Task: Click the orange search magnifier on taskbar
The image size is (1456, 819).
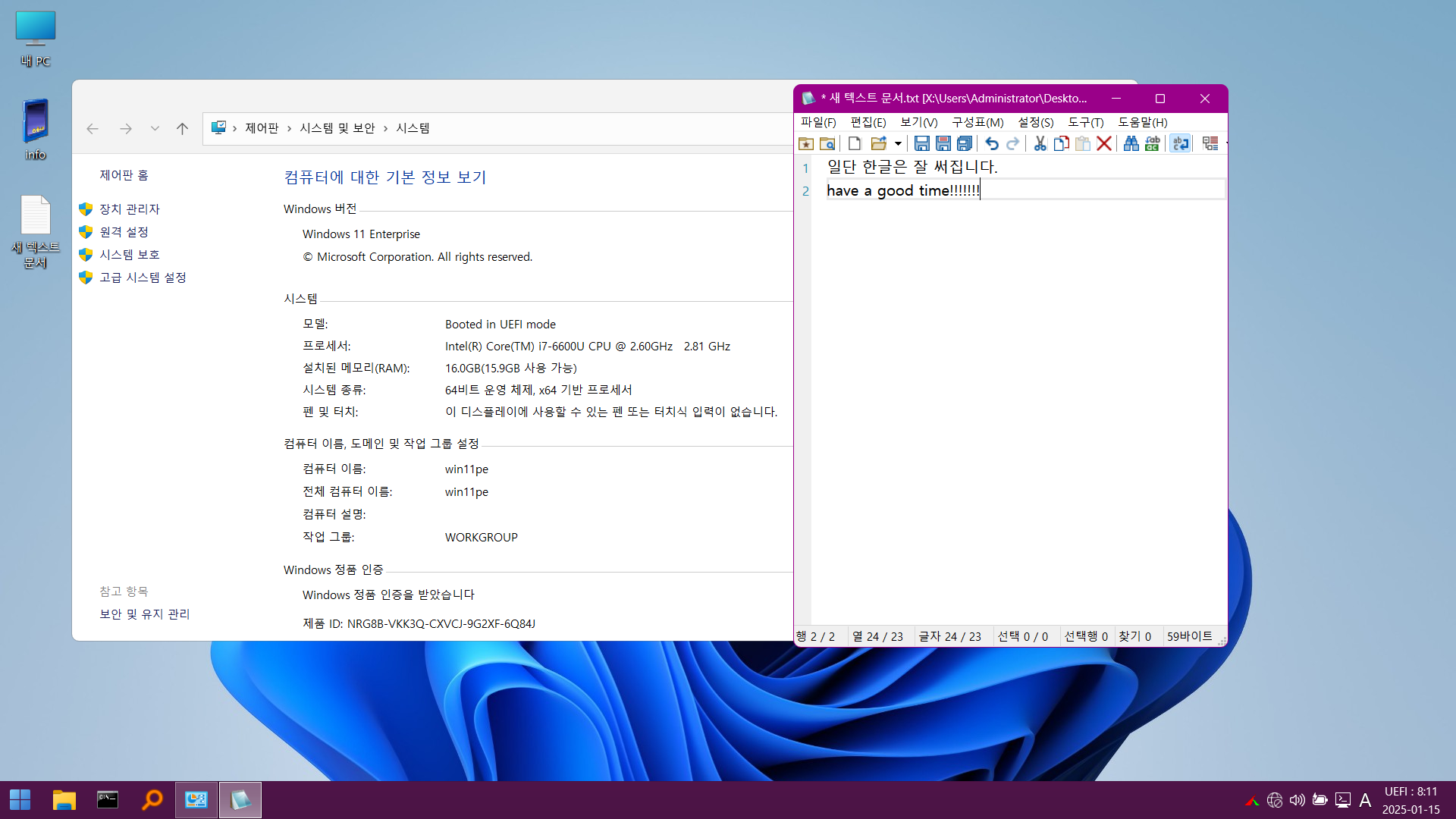Action: (152, 800)
